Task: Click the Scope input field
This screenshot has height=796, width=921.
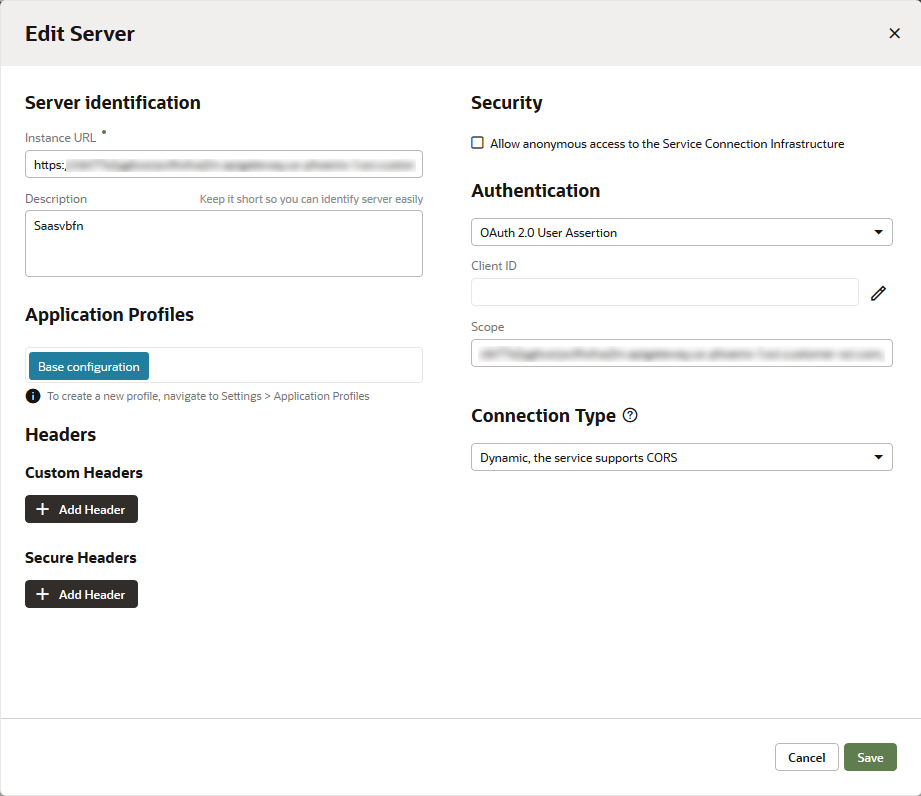Action: pos(681,353)
